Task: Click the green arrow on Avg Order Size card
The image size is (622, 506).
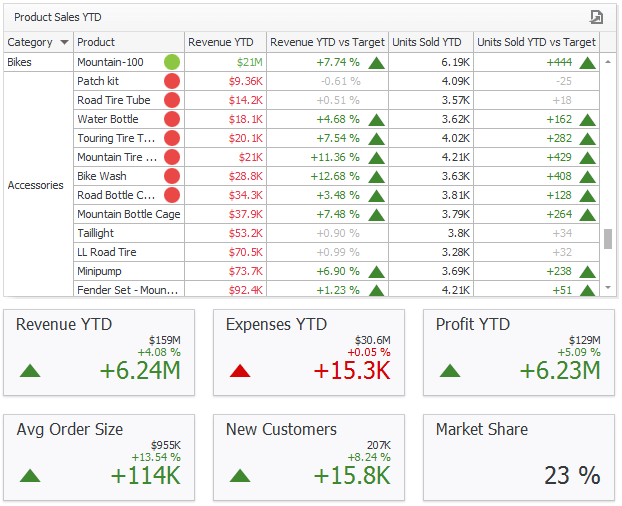Action: pos(31,476)
